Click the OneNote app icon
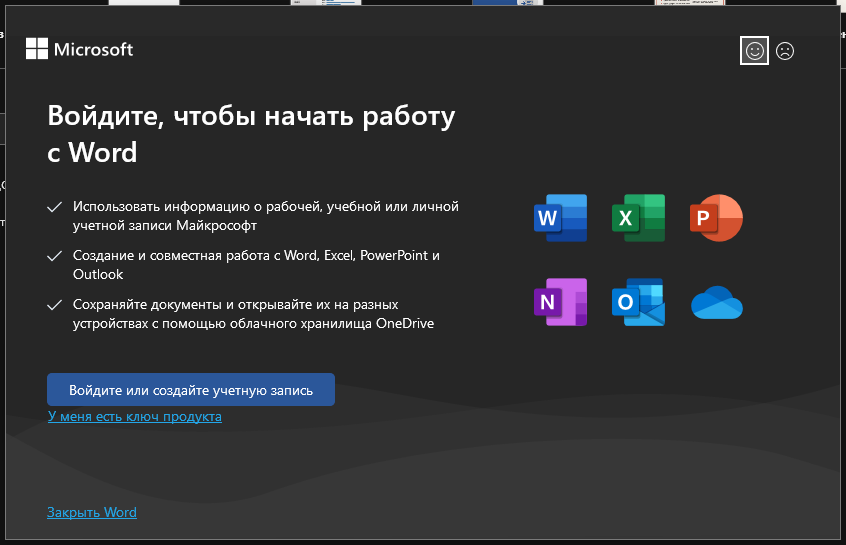The image size is (846, 545). tap(560, 302)
